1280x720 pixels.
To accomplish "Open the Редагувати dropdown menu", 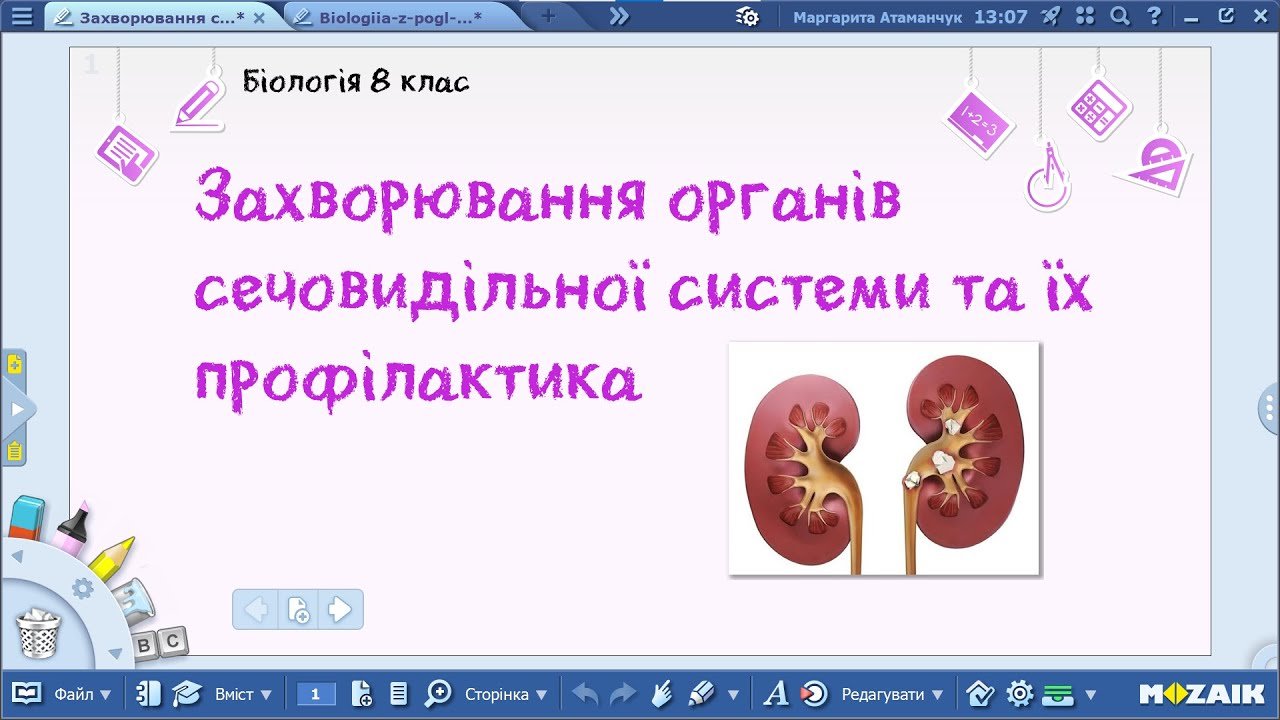I will 891,694.
